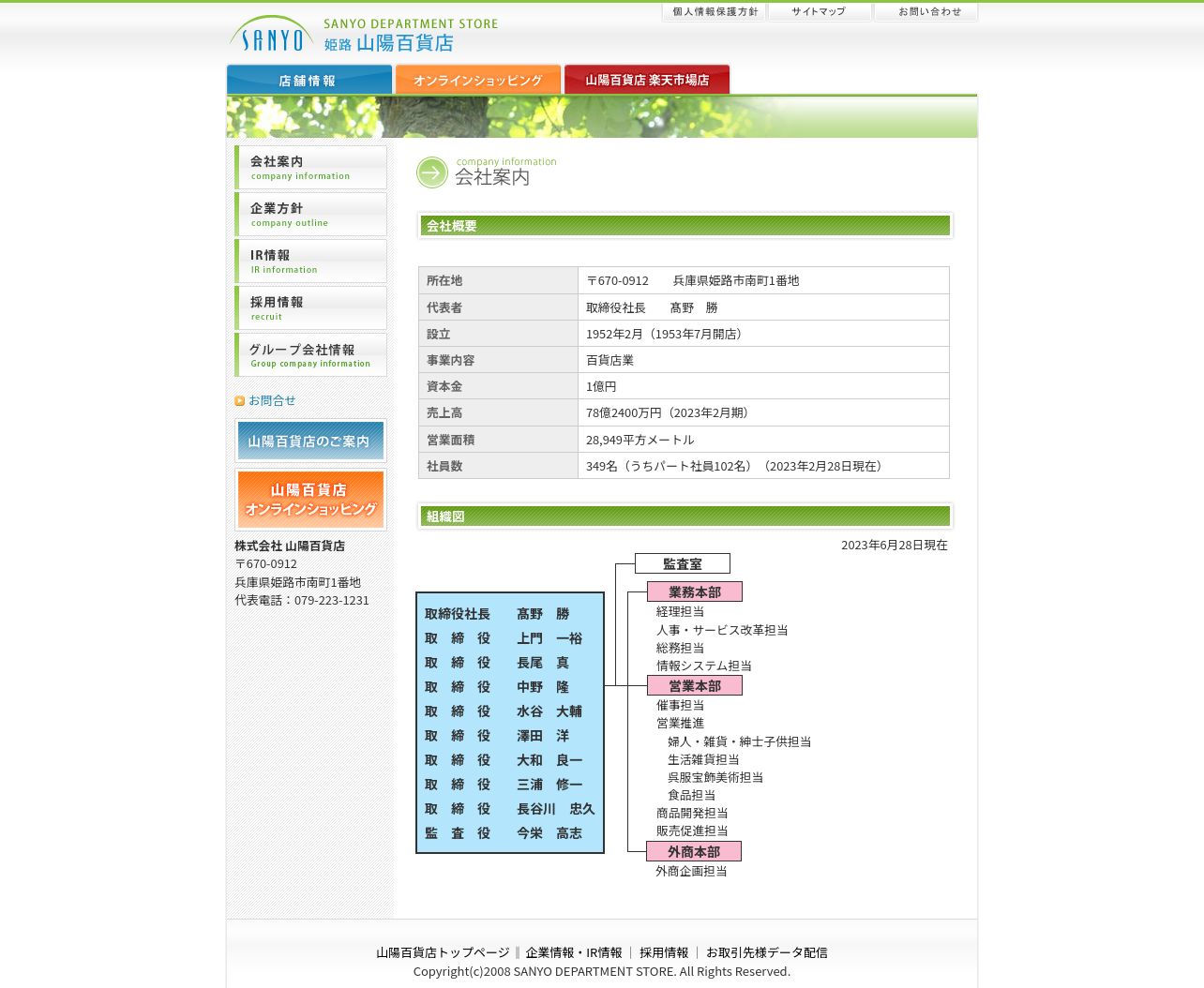Image resolution: width=1204 pixels, height=988 pixels.
Task: Click the 資本金 value 1億円
Action: pos(601,386)
